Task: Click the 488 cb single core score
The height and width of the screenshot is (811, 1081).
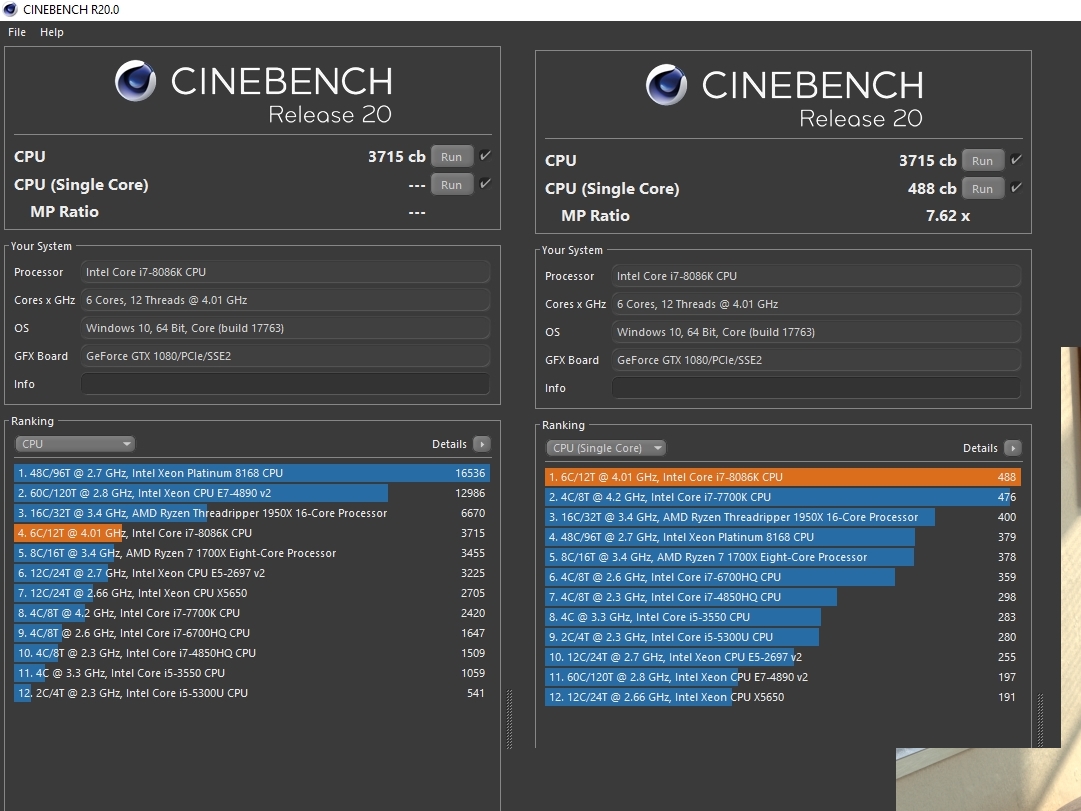Action: pos(932,188)
